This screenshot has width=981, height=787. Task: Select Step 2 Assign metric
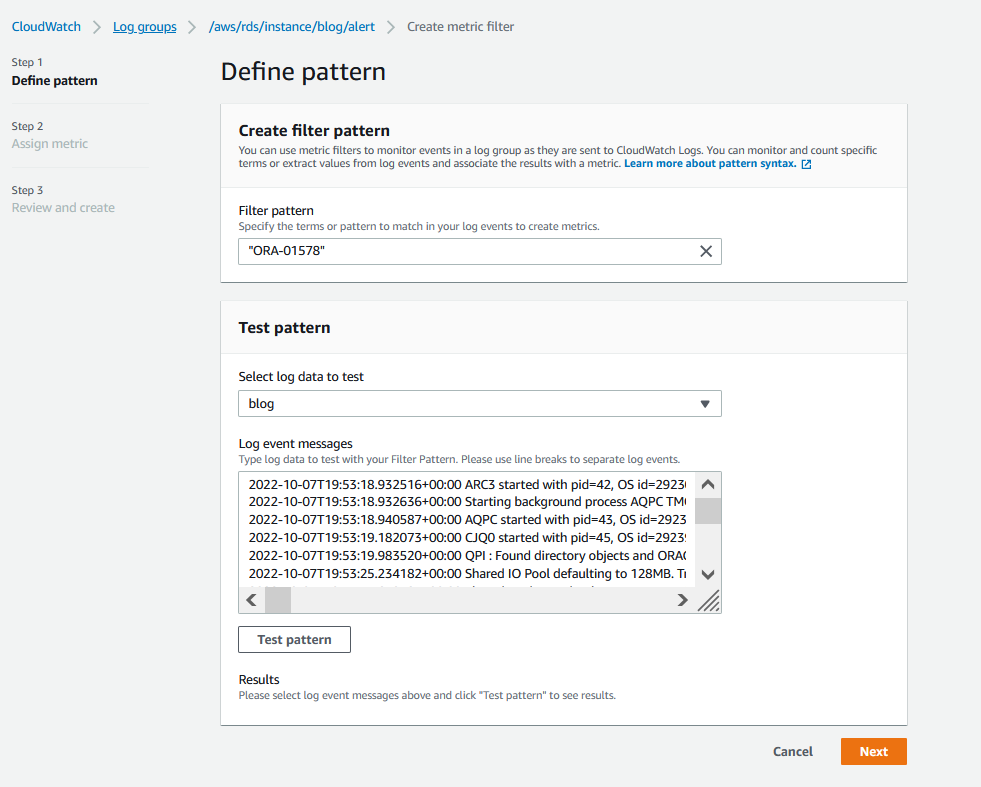pos(50,144)
